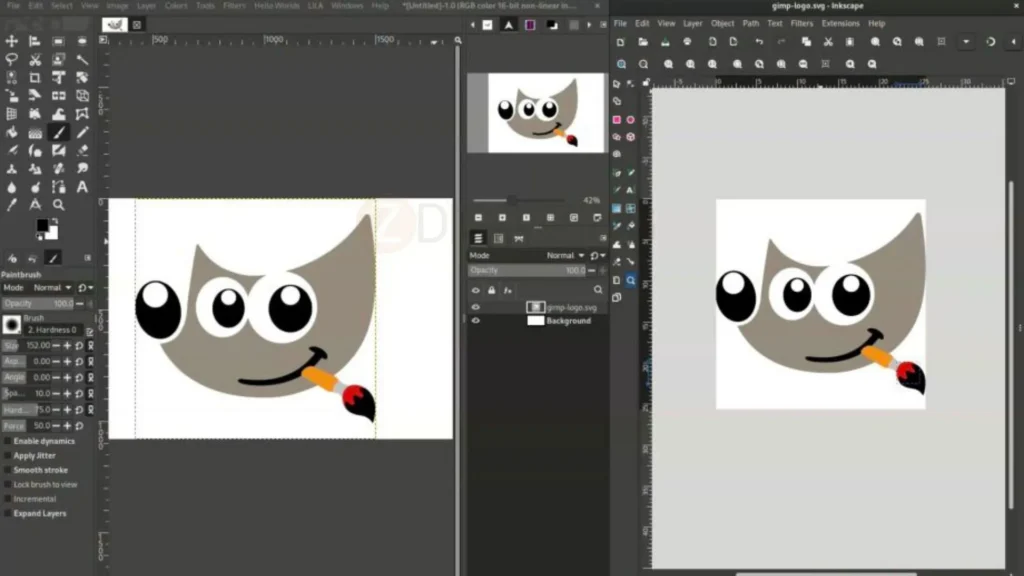Click the Inkscape New document icon

[620, 42]
